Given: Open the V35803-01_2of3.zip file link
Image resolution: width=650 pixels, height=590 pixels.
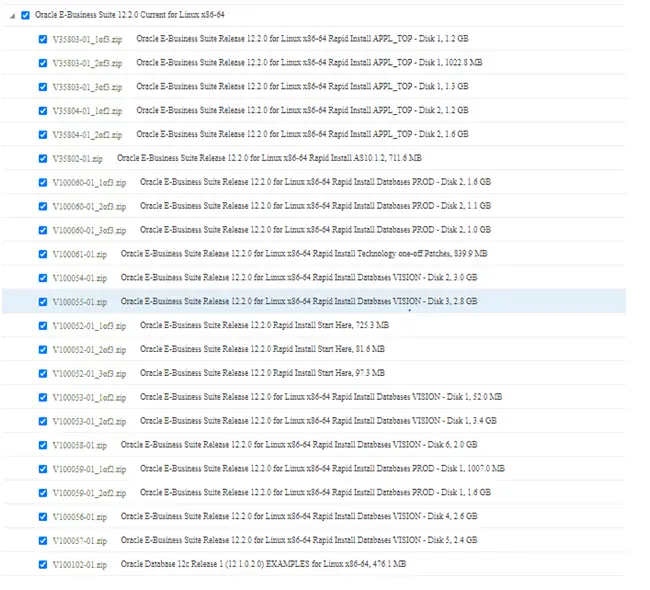Looking at the screenshot, I should 87,63.
